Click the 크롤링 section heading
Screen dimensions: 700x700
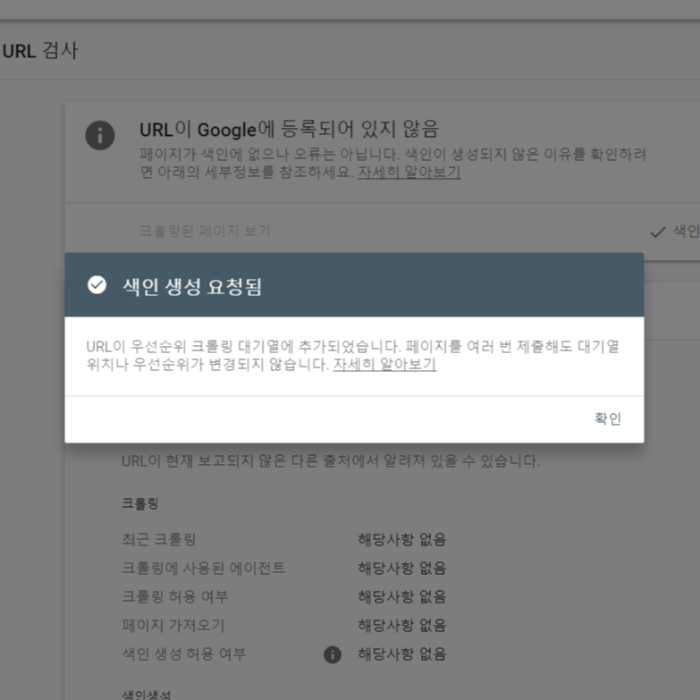tap(140, 504)
